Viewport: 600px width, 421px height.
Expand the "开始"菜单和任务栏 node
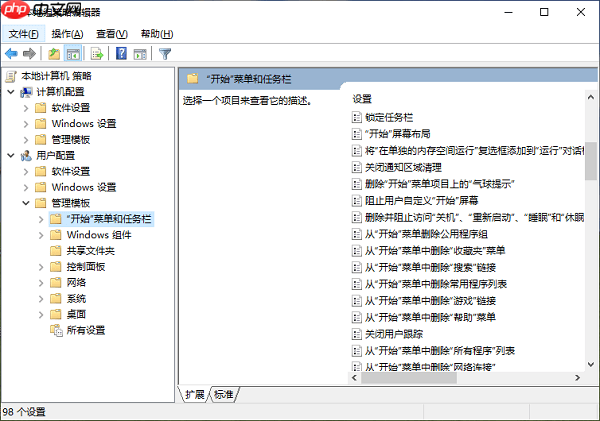tap(41, 219)
